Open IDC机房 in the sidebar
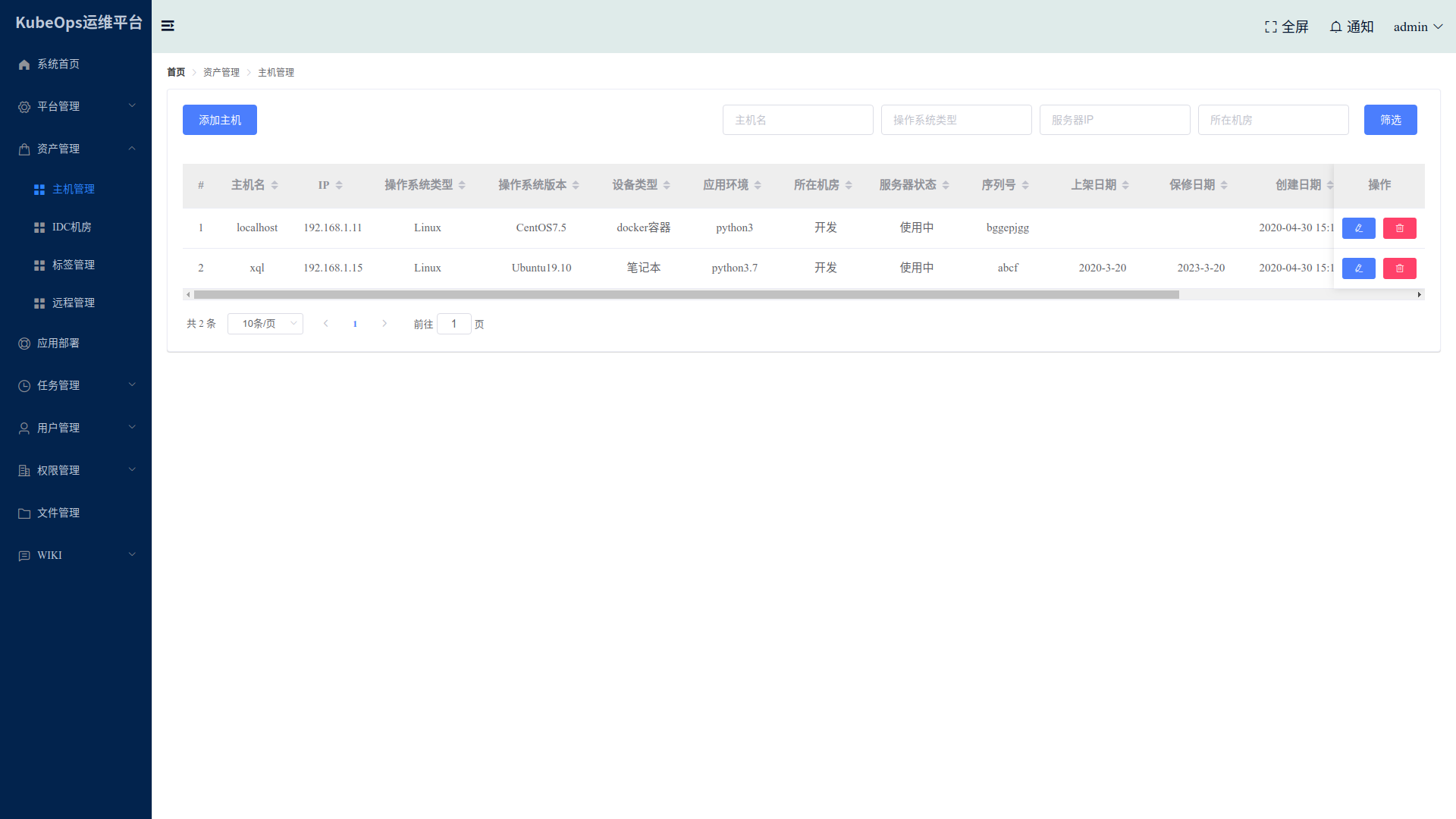This screenshot has height=819, width=1456. click(x=71, y=227)
